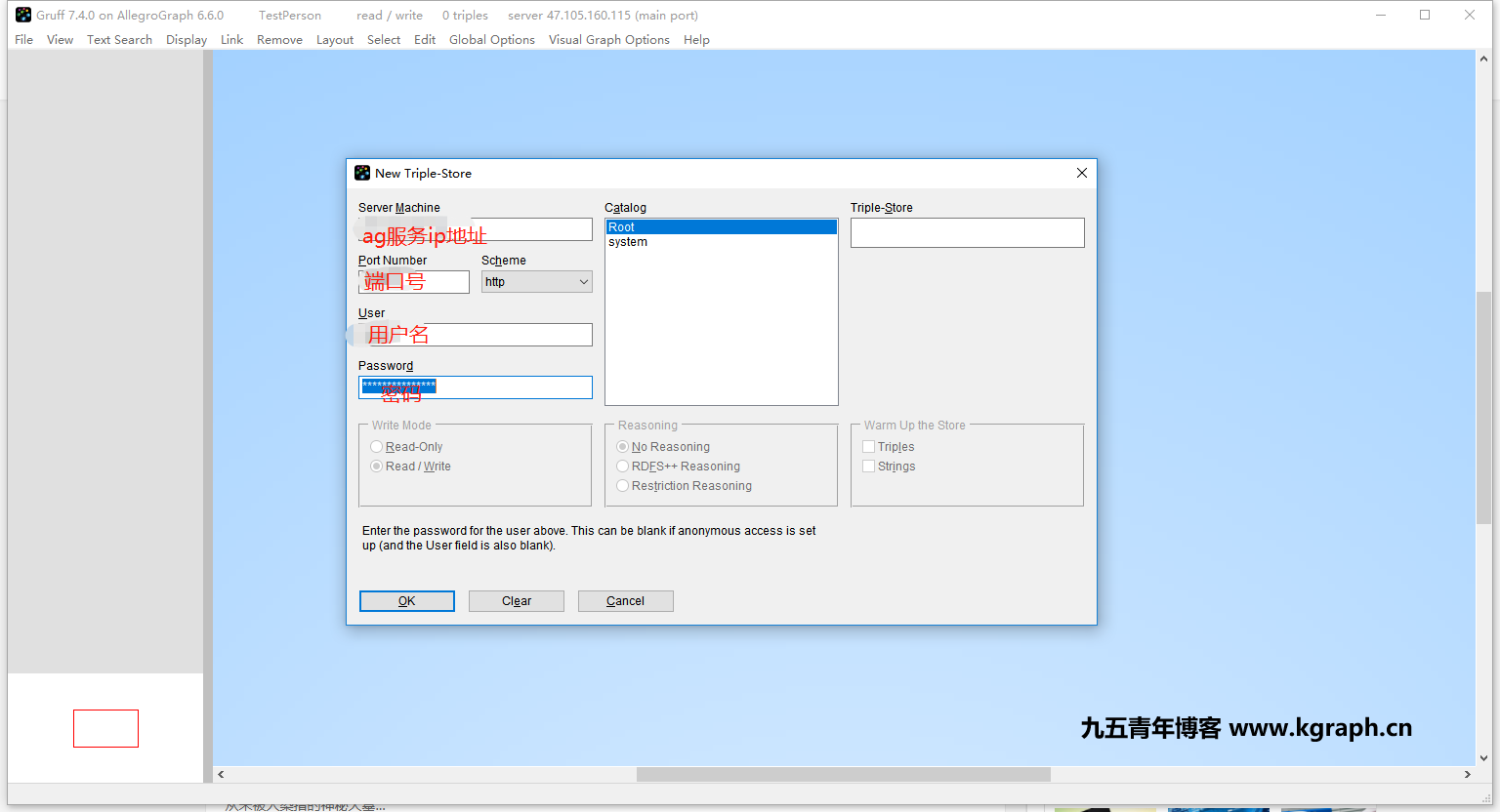Viewport: 1500px width, 812px height.
Task: Click the overview rectangle in left pane
Action: click(105, 728)
